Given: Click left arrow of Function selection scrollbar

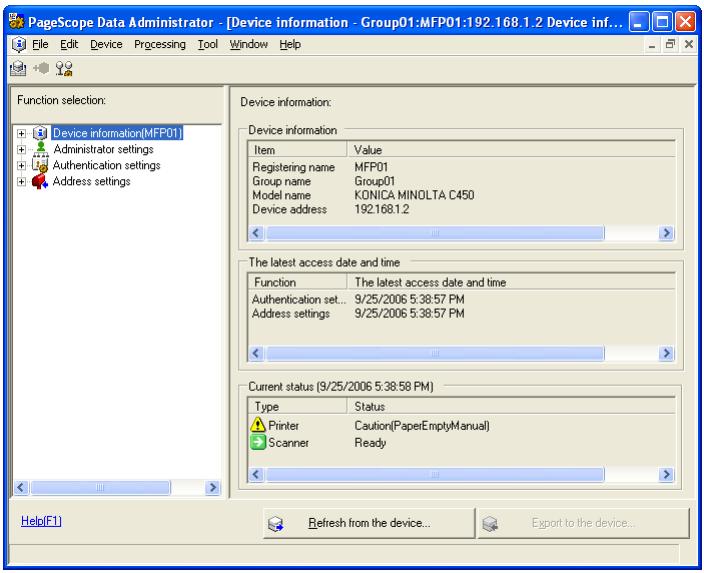Looking at the screenshot, I should pos(21,487).
